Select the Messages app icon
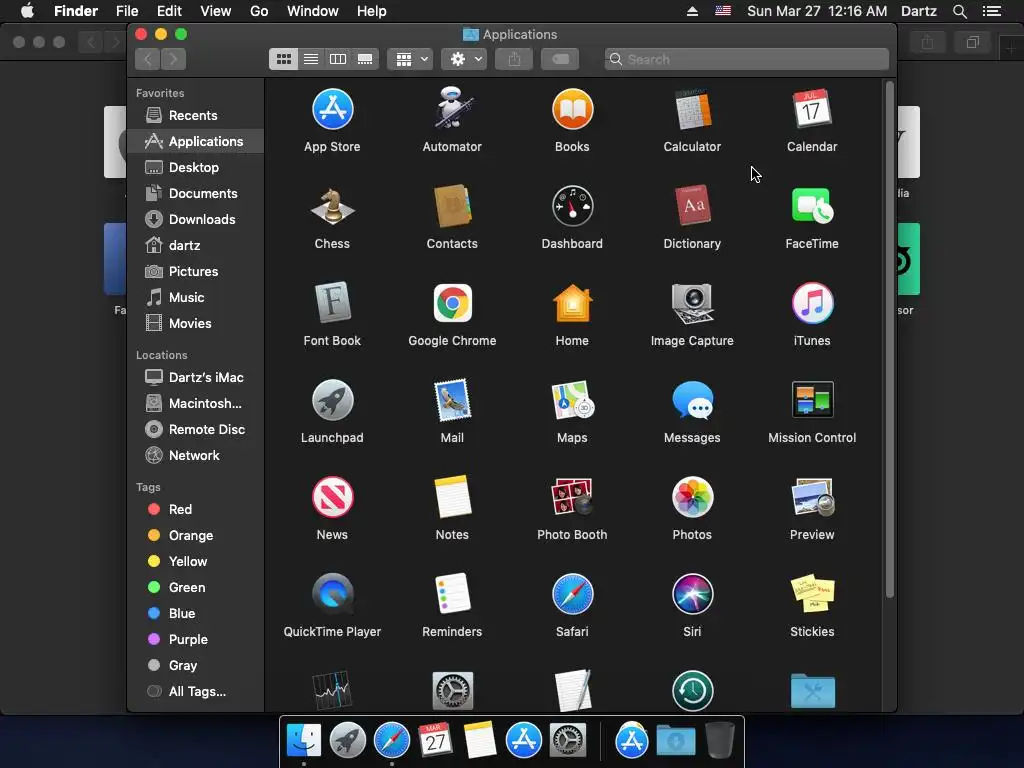Image resolution: width=1024 pixels, height=768 pixels. pos(692,400)
